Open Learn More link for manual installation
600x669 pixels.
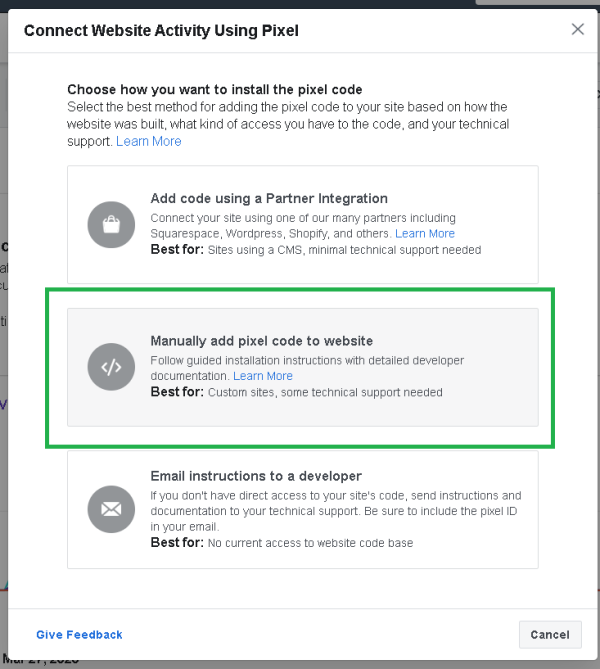coord(263,376)
